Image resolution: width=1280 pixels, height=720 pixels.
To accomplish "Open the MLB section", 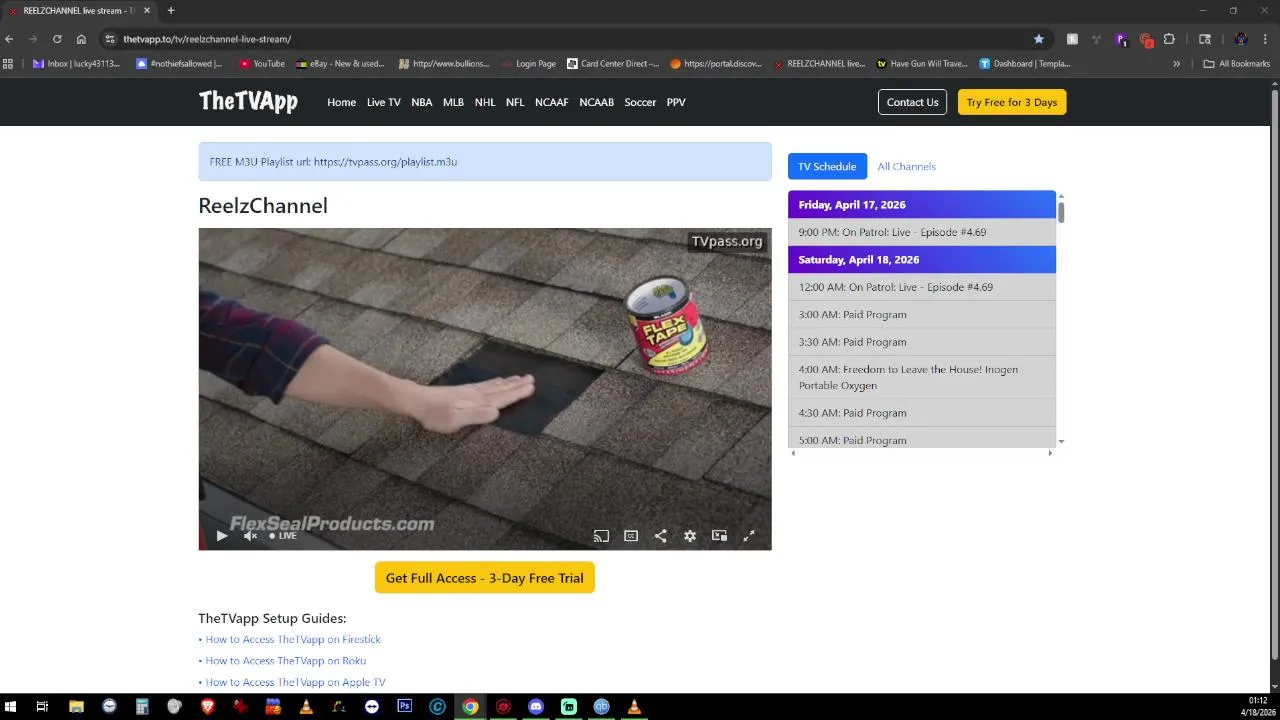I will [x=453, y=102].
